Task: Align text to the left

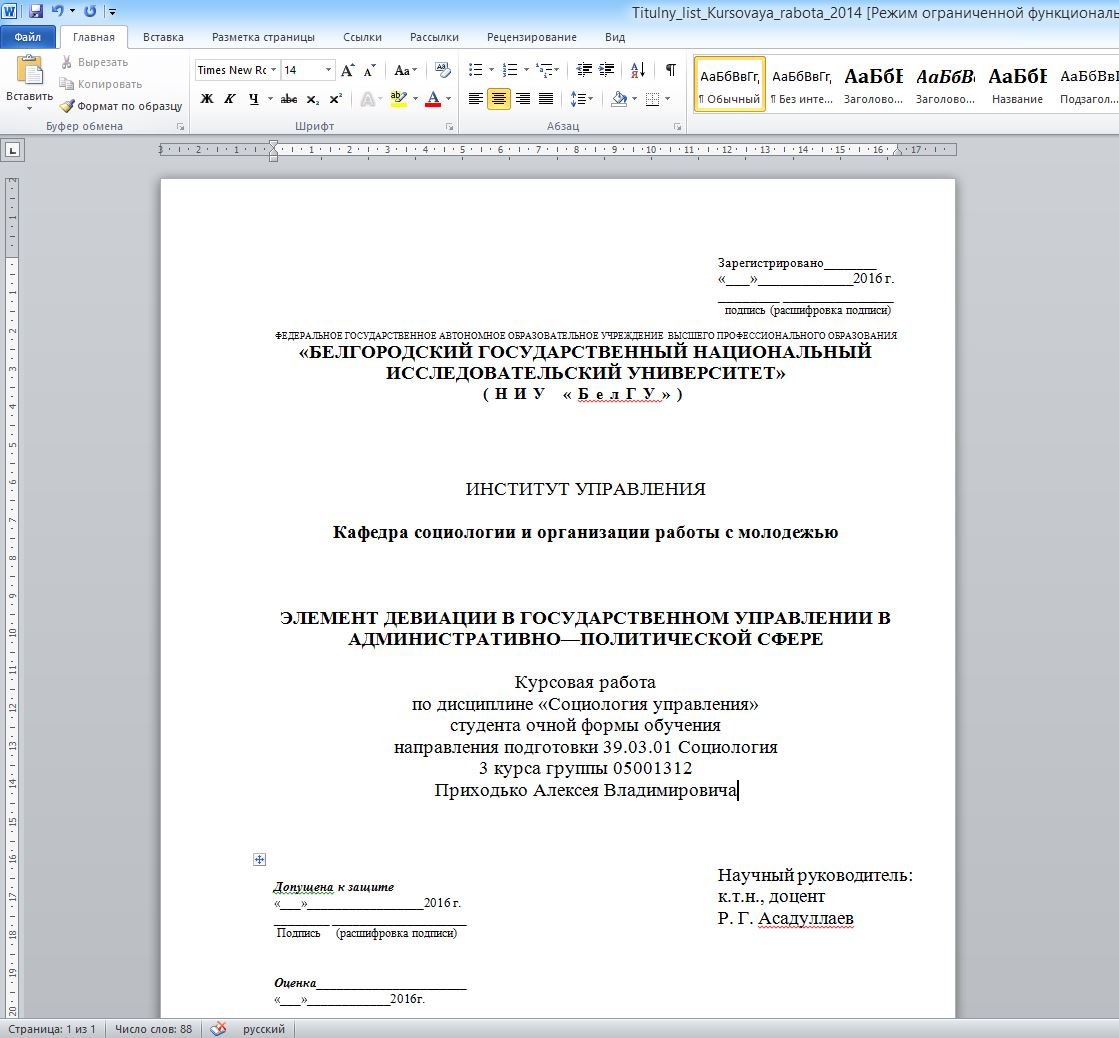Action: coord(475,99)
